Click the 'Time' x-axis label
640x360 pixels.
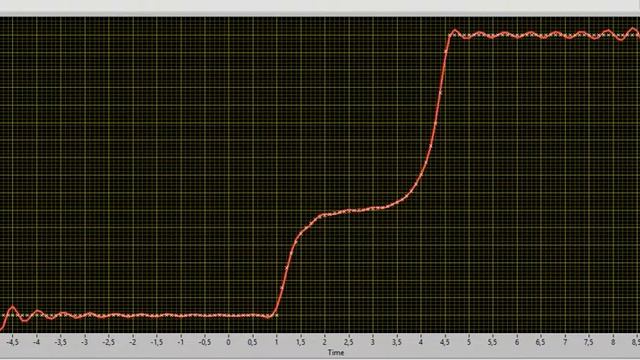click(x=336, y=353)
